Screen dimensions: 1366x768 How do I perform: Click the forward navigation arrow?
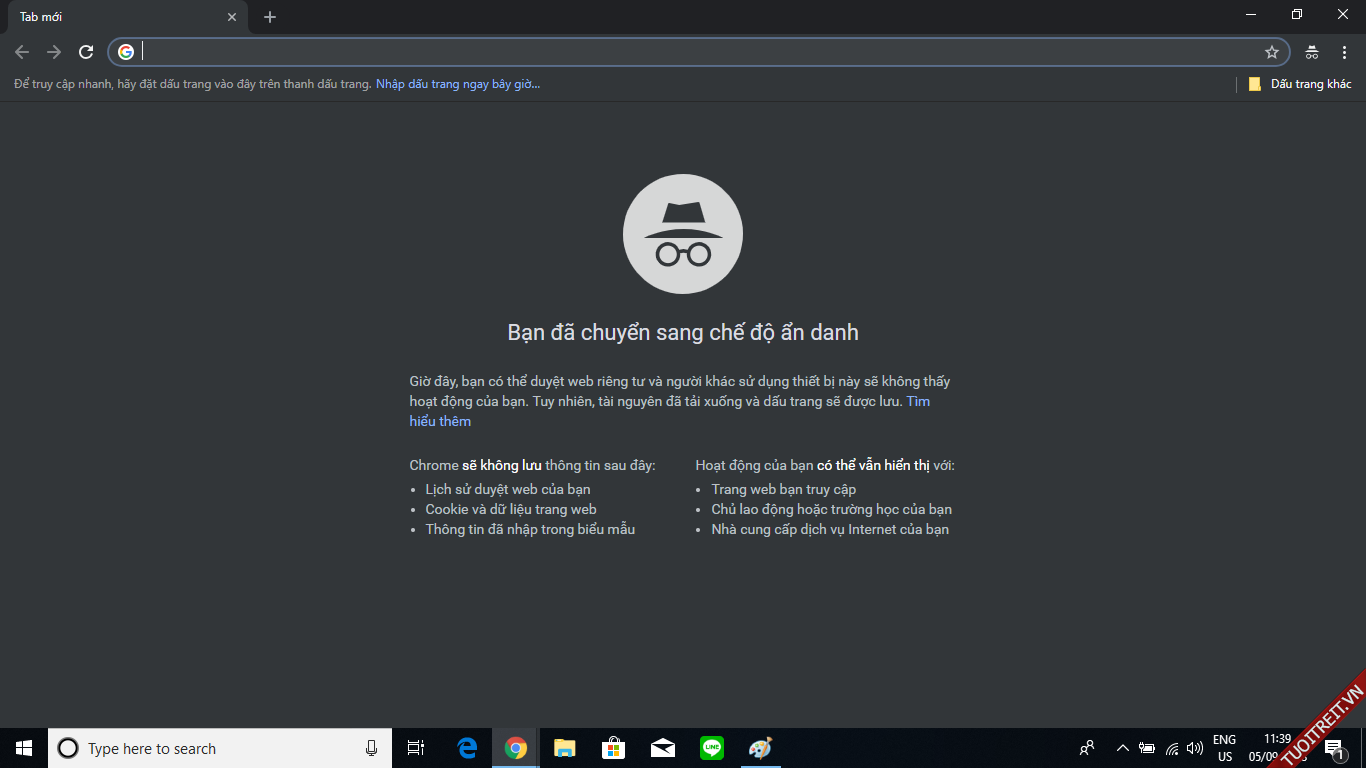[54, 52]
